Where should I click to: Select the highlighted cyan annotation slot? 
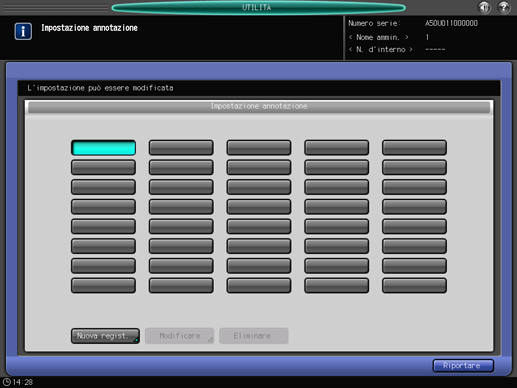103,148
